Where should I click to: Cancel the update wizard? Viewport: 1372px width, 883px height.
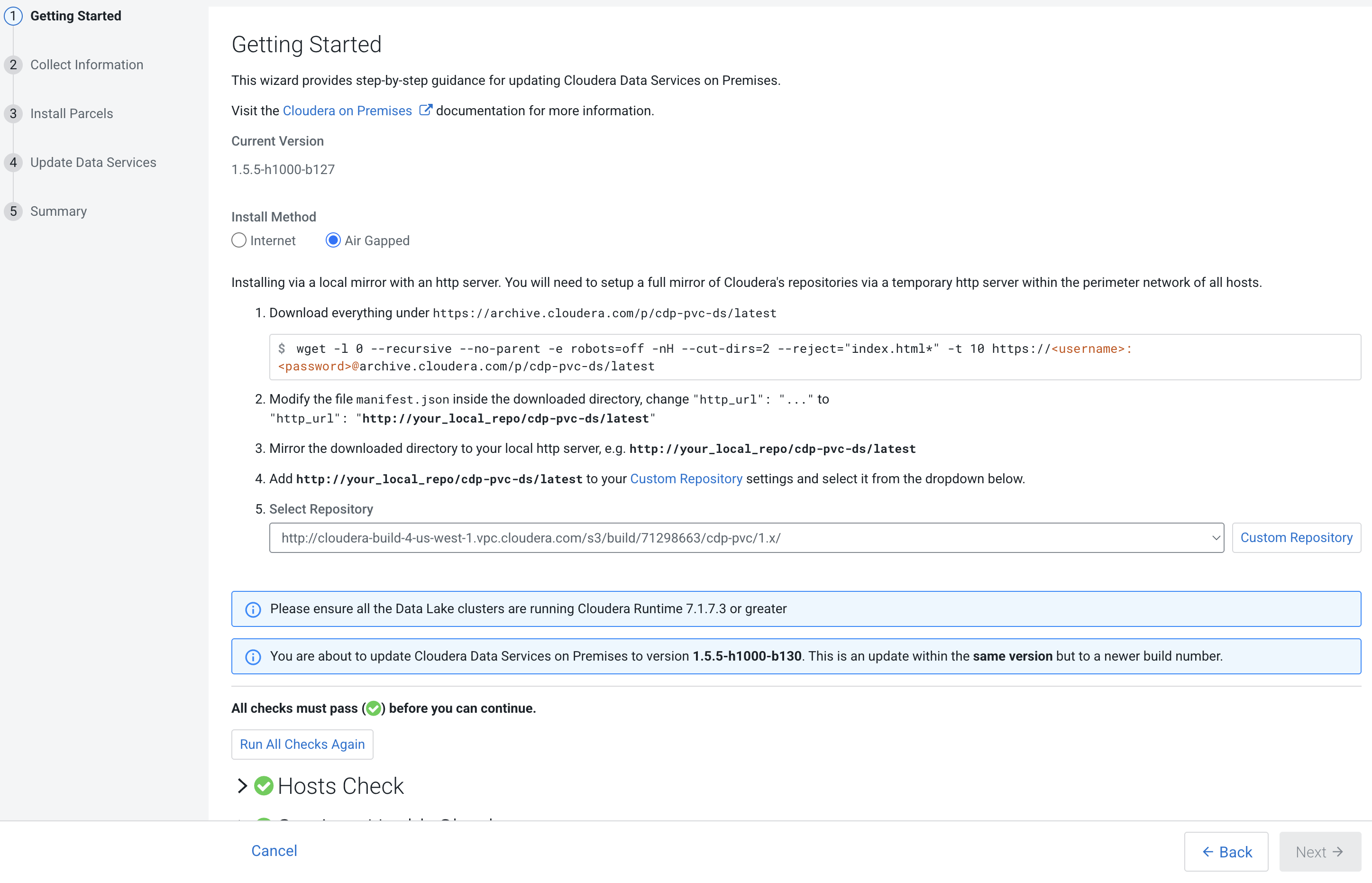click(x=274, y=851)
